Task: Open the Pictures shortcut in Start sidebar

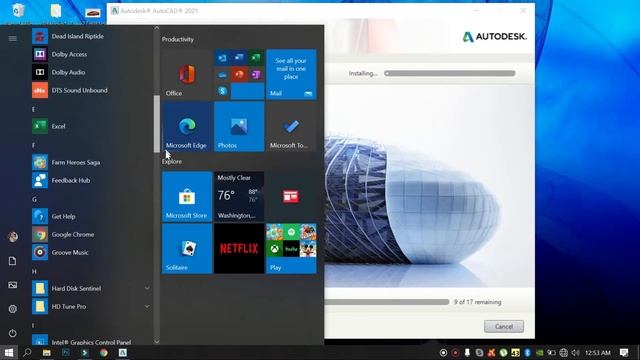Action: coord(13,285)
